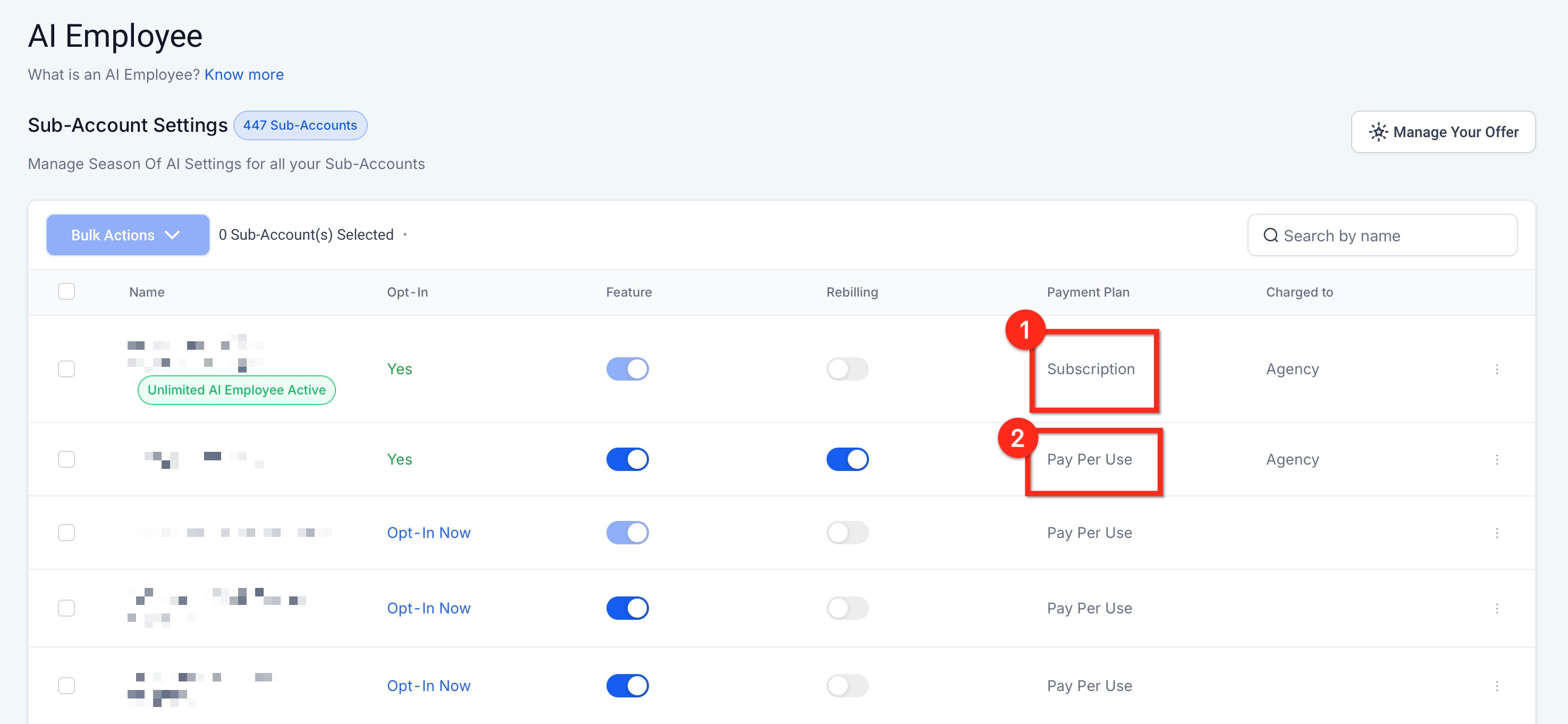This screenshot has height=724, width=1568.
Task: Check the box for the Unlimited AI Employee row
Action: point(66,369)
